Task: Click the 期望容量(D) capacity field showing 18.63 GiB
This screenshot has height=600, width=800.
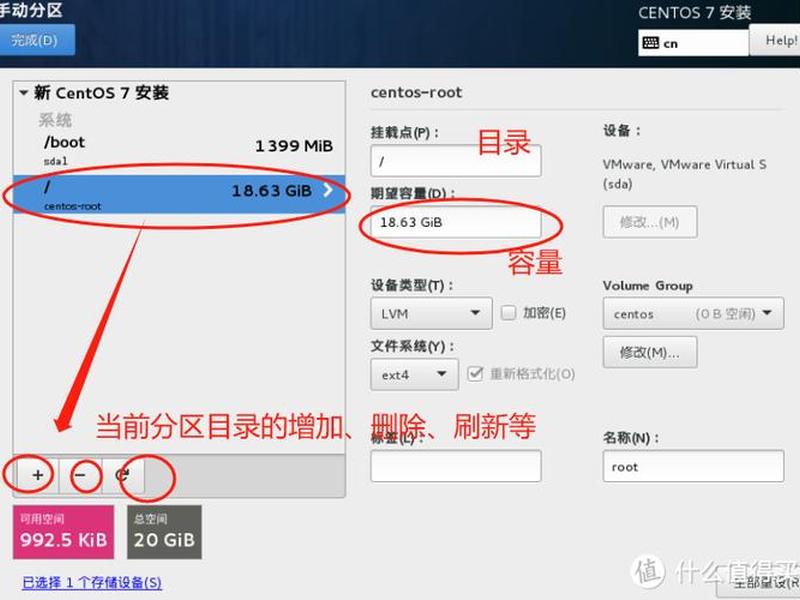Action: coord(456,222)
